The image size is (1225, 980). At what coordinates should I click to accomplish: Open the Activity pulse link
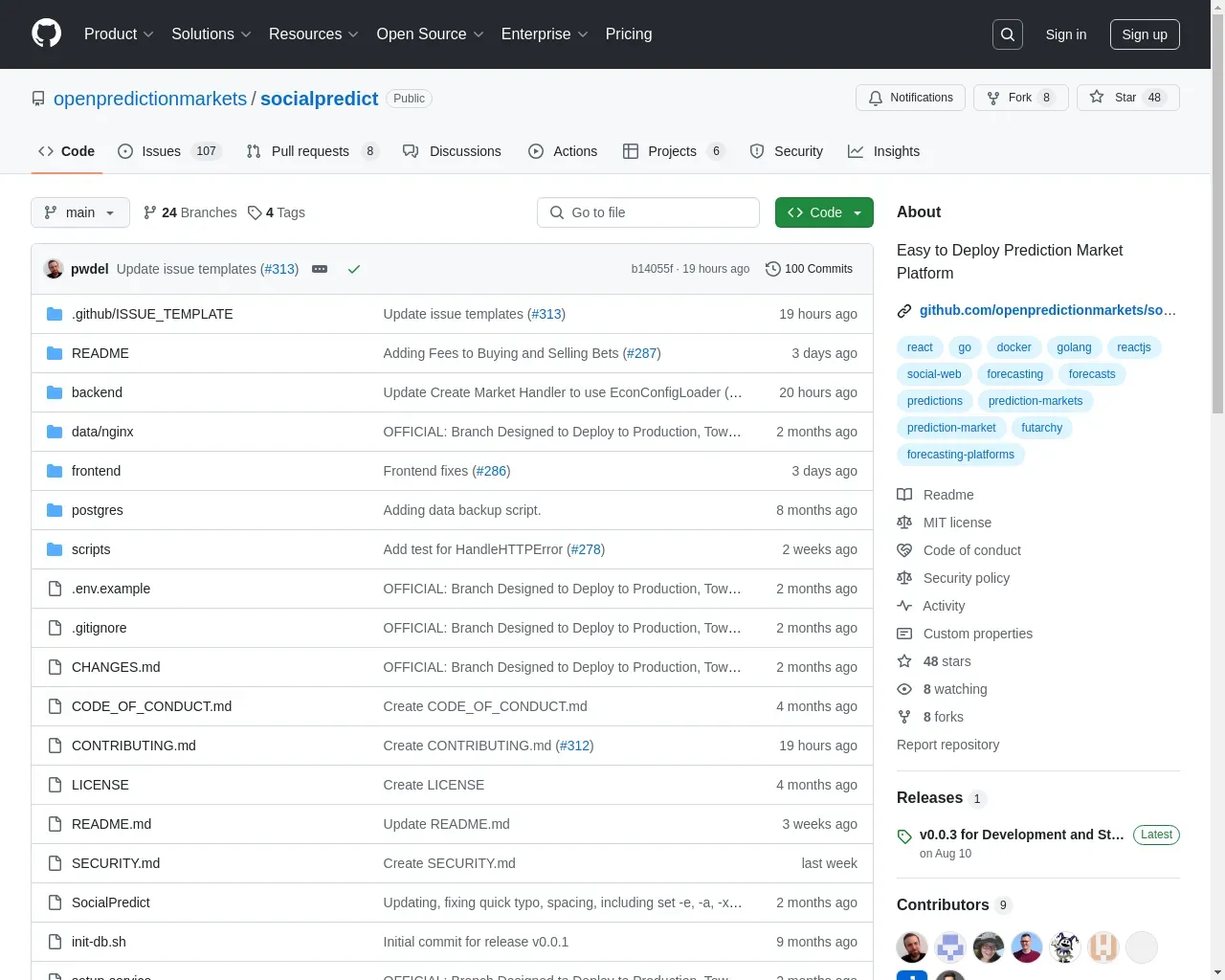[x=930, y=606]
